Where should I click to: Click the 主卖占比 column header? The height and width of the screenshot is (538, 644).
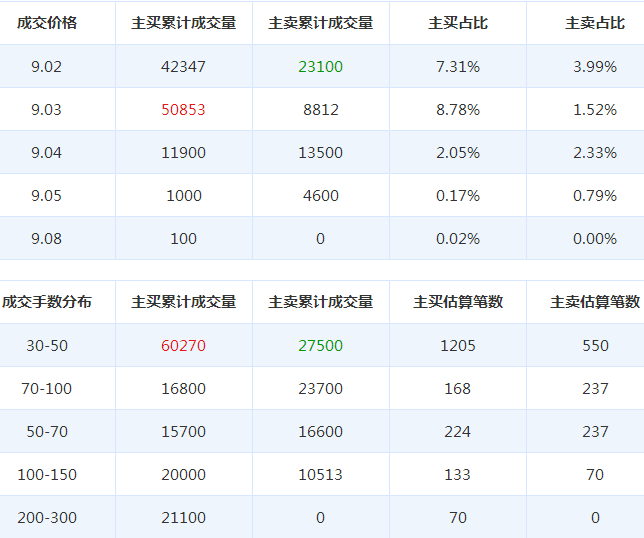coord(595,23)
